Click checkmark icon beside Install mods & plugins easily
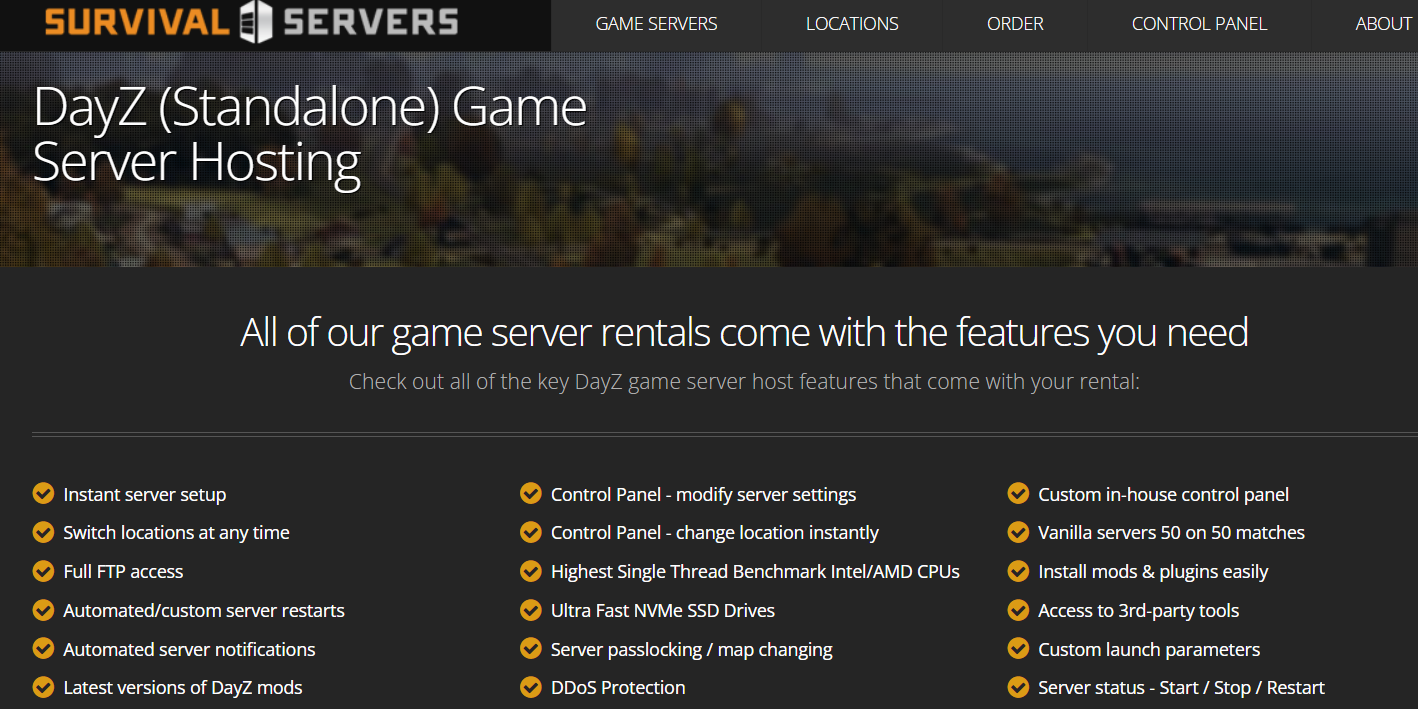The height and width of the screenshot is (709, 1418). click(1018, 571)
